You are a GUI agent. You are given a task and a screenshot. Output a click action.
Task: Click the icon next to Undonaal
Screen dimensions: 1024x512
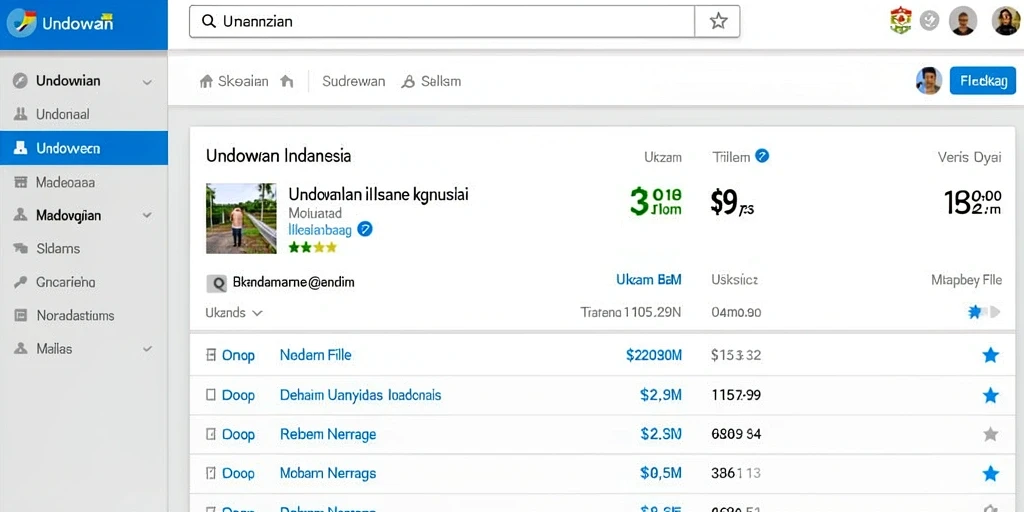click(20, 114)
